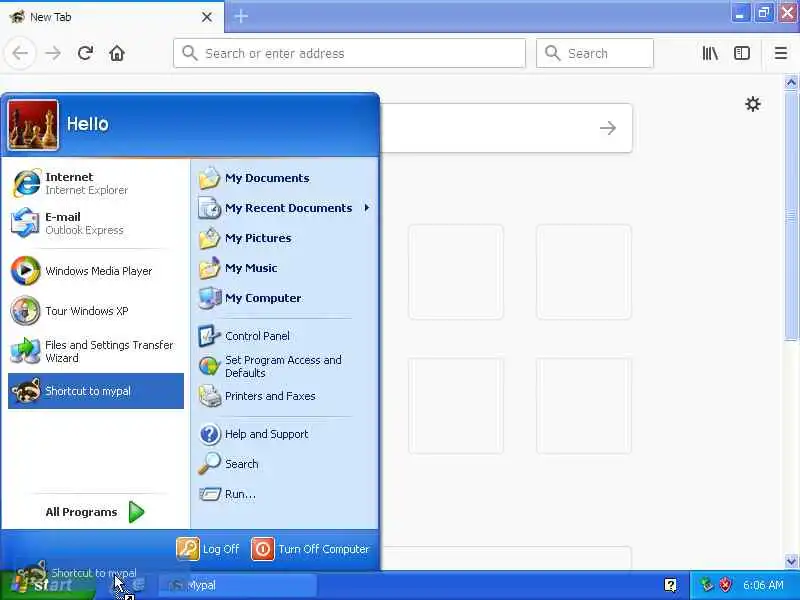Close the New Tab tab
This screenshot has height=600, width=800.
click(207, 17)
